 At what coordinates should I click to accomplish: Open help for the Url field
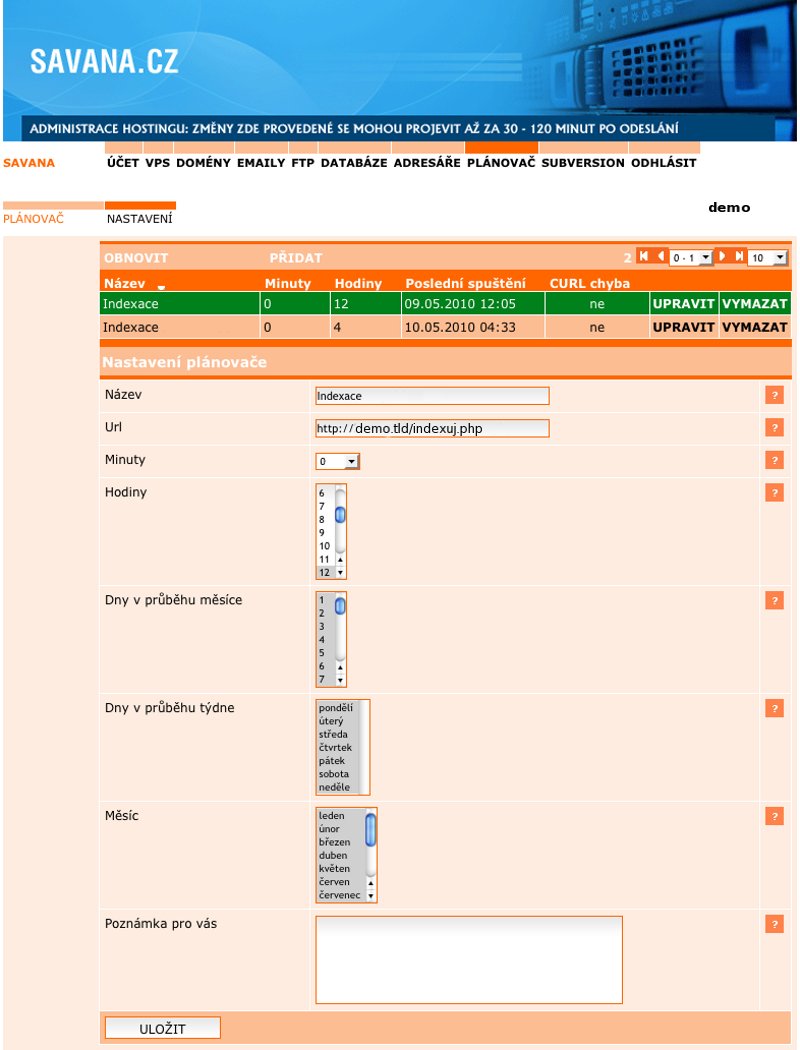click(775, 427)
